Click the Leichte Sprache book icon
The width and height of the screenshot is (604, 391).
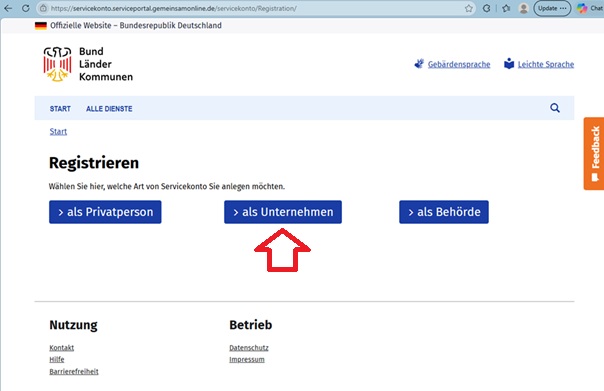pyautogui.click(x=509, y=64)
